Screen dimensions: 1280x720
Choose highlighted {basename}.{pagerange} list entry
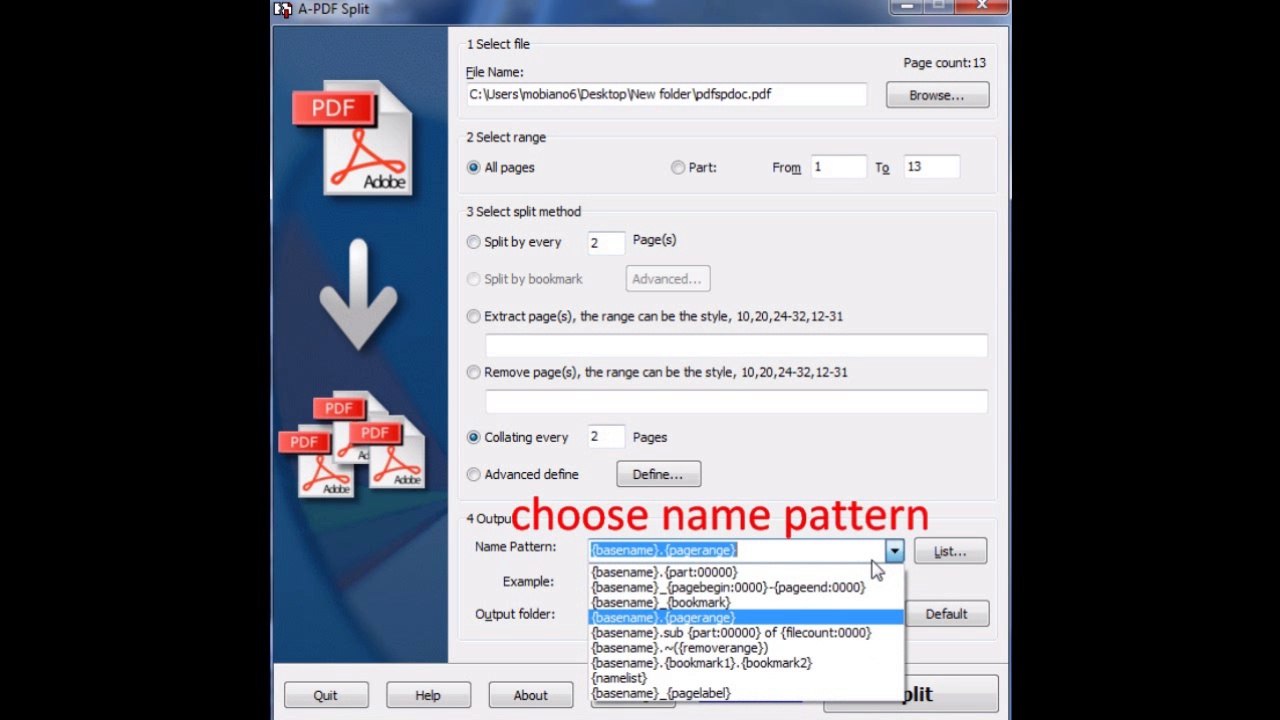point(746,617)
